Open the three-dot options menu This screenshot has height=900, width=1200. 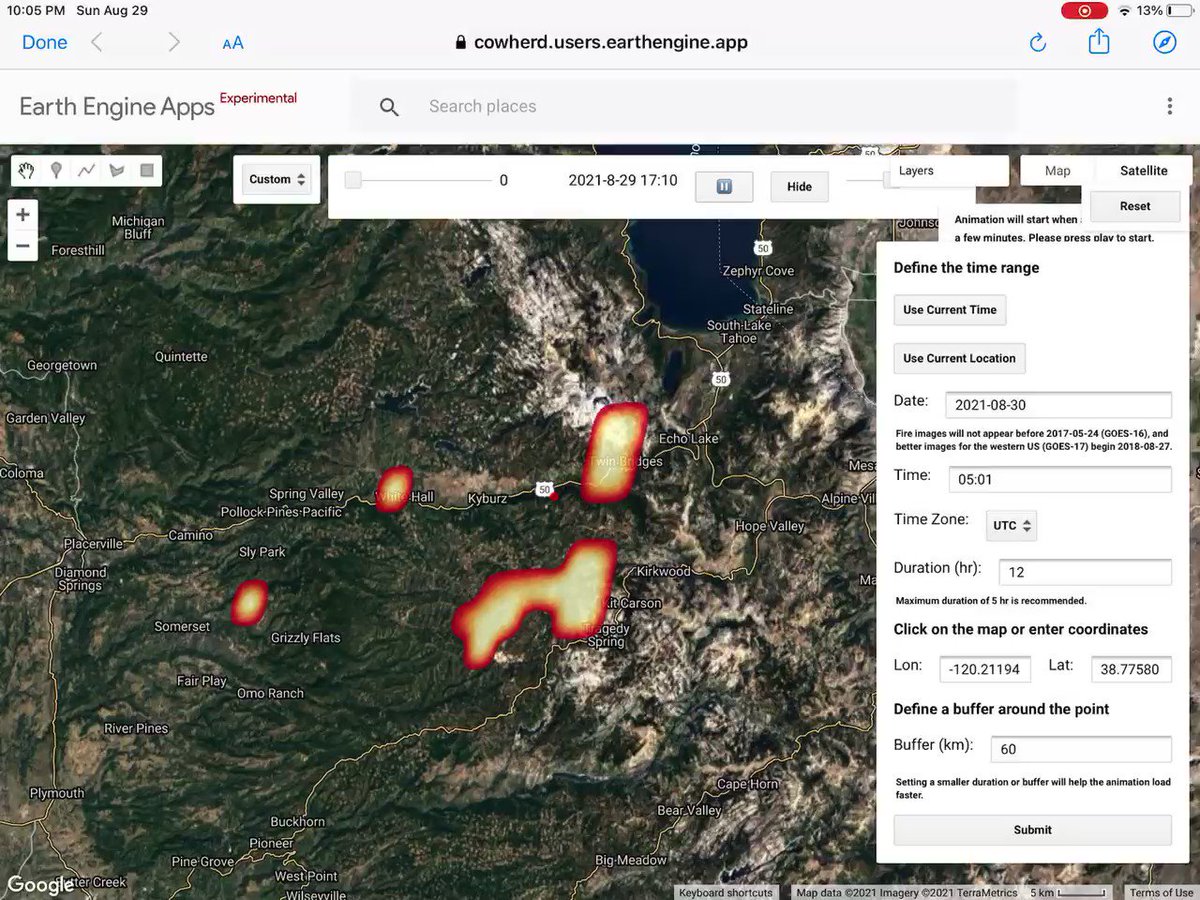1170,106
